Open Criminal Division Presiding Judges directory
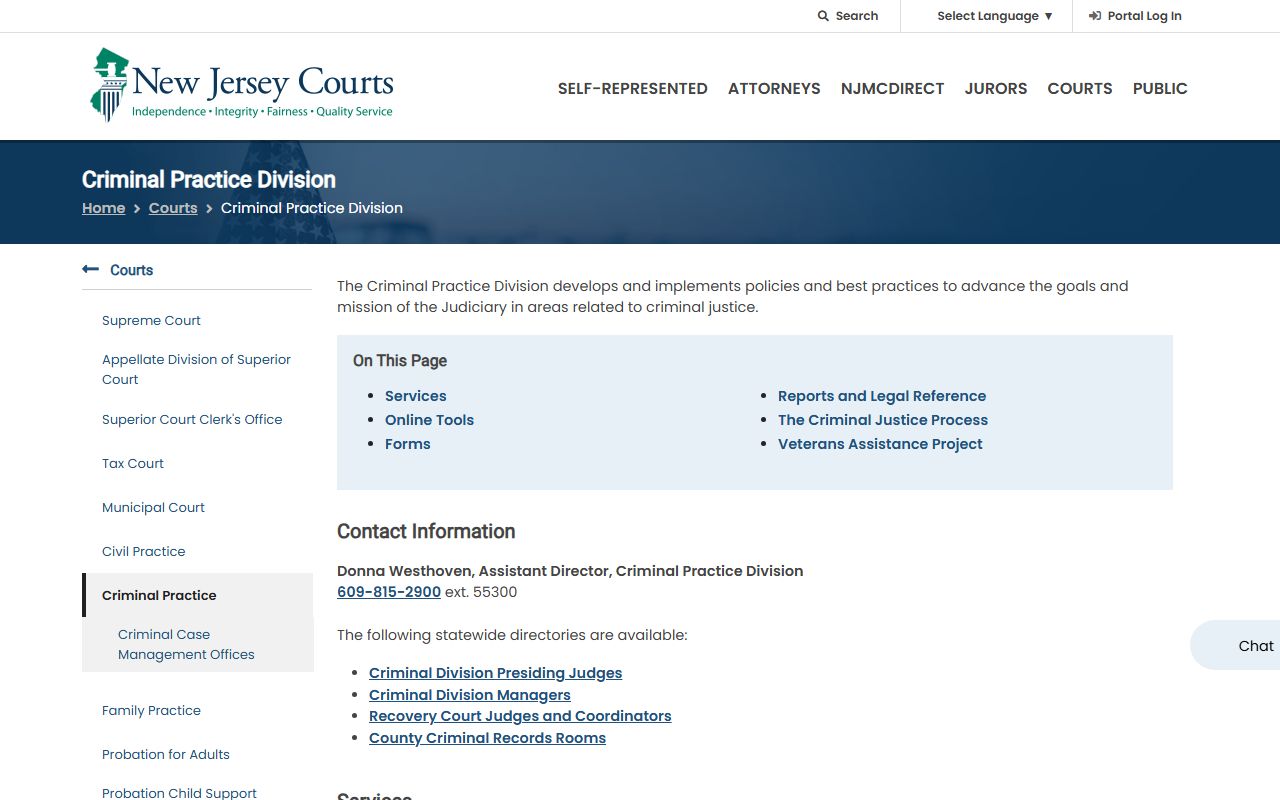The width and height of the screenshot is (1280, 800). [x=495, y=673]
